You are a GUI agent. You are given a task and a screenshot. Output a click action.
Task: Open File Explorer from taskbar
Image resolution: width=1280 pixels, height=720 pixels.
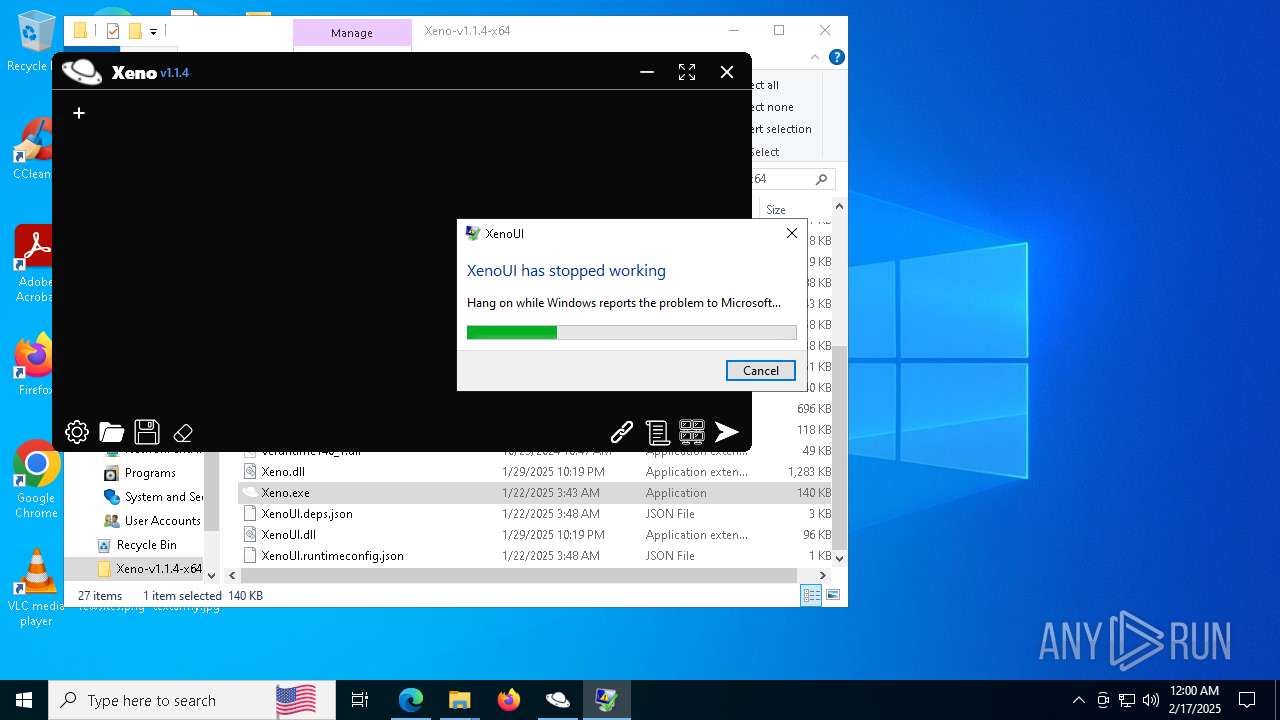point(459,700)
